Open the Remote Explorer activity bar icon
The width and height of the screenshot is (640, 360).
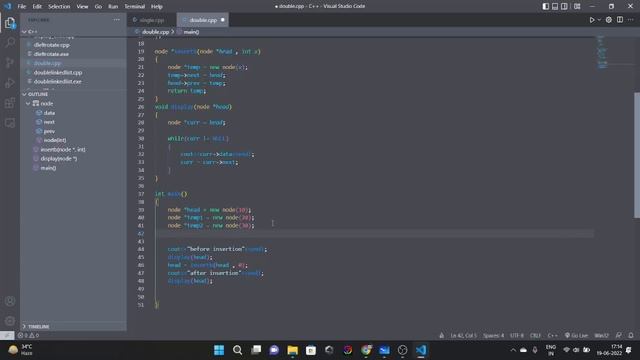click(x=10, y=123)
